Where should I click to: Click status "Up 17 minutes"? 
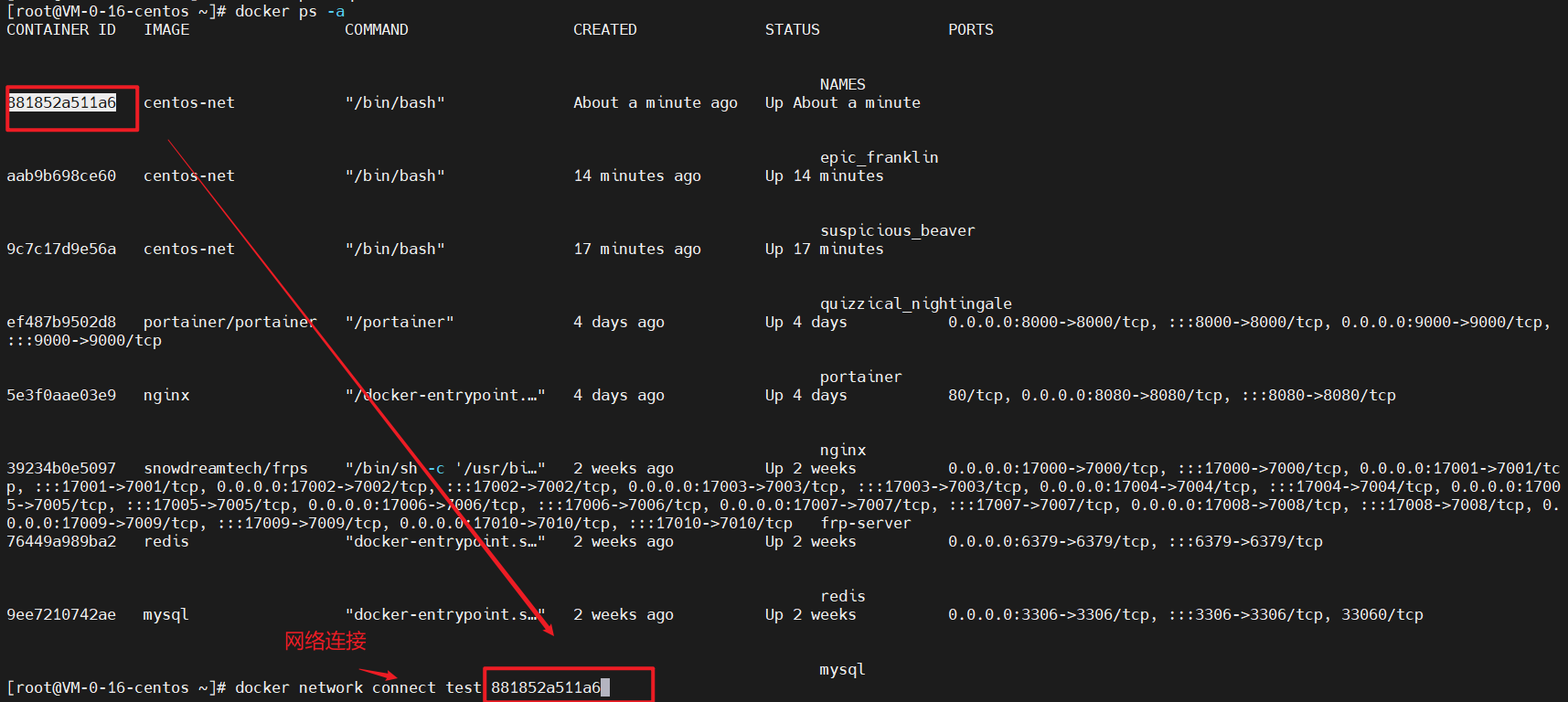click(825, 249)
